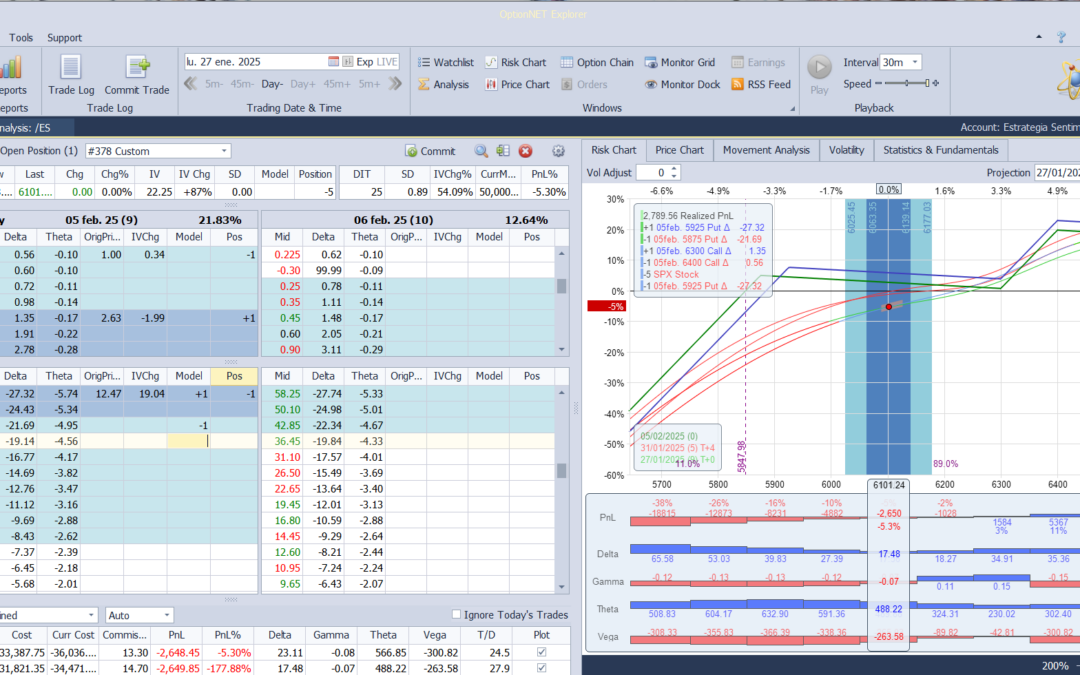Screen dimensions: 1080x675
Task: Open the RSS Feed window
Action: (x=760, y=84)
